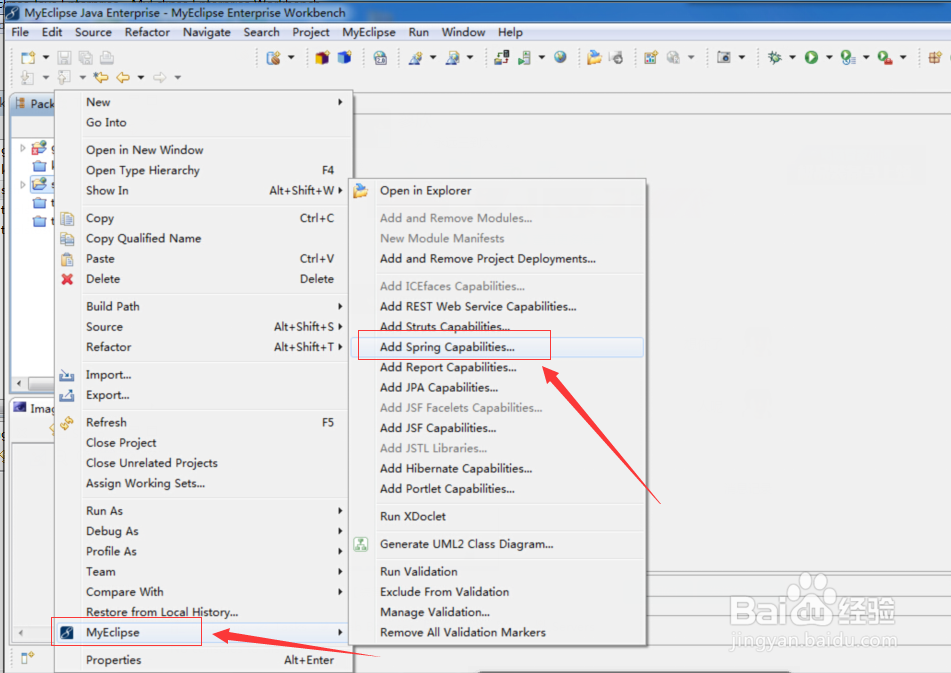This screenshot has height=673, width=951.
Task: Choose Add Spring Capabilities from submenu
Action: (x=497, y=347)
